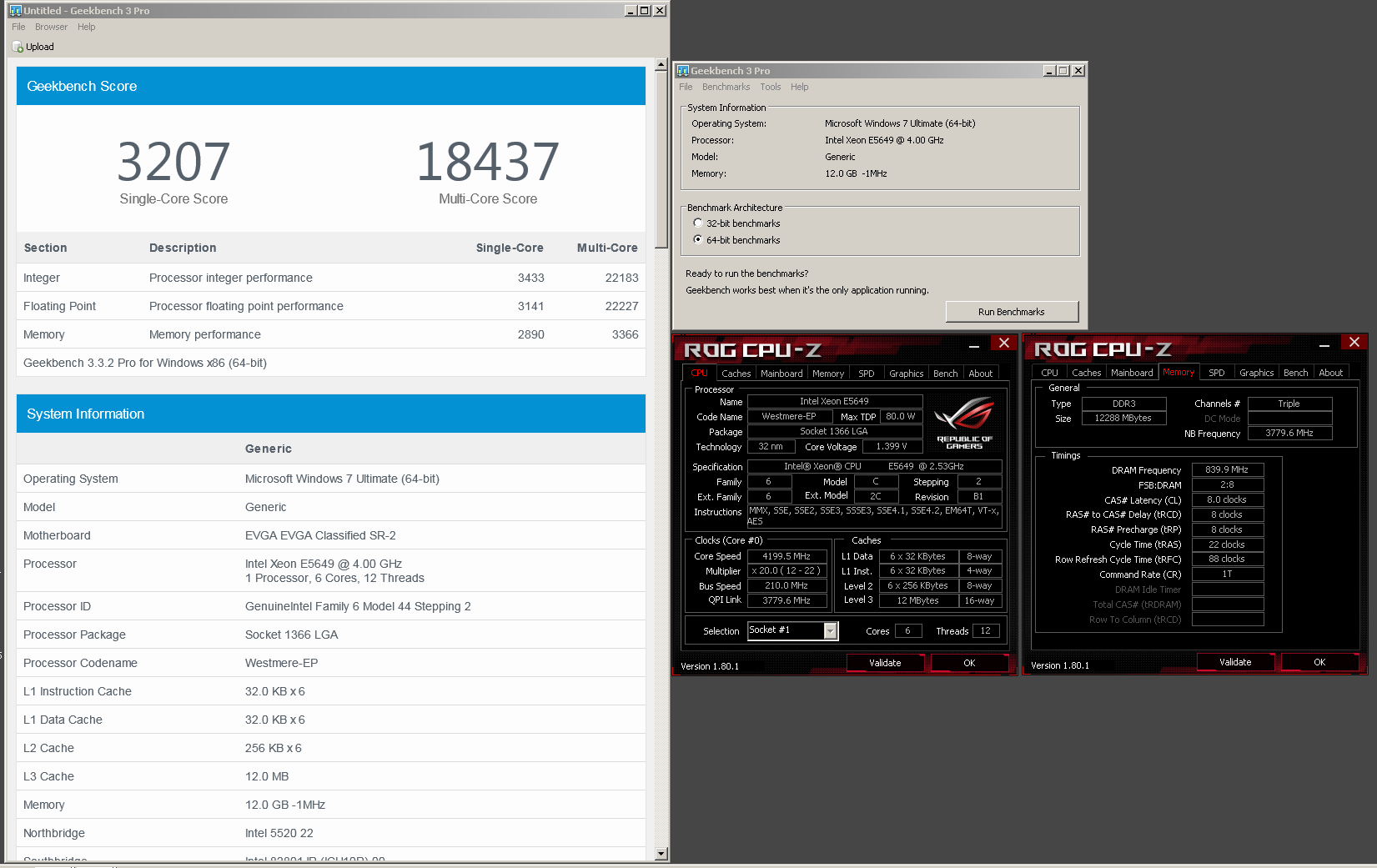Click the Geekbench Score section header
Image resolution: width=1377 pixels, height=868 pixels.
[331, 86]
